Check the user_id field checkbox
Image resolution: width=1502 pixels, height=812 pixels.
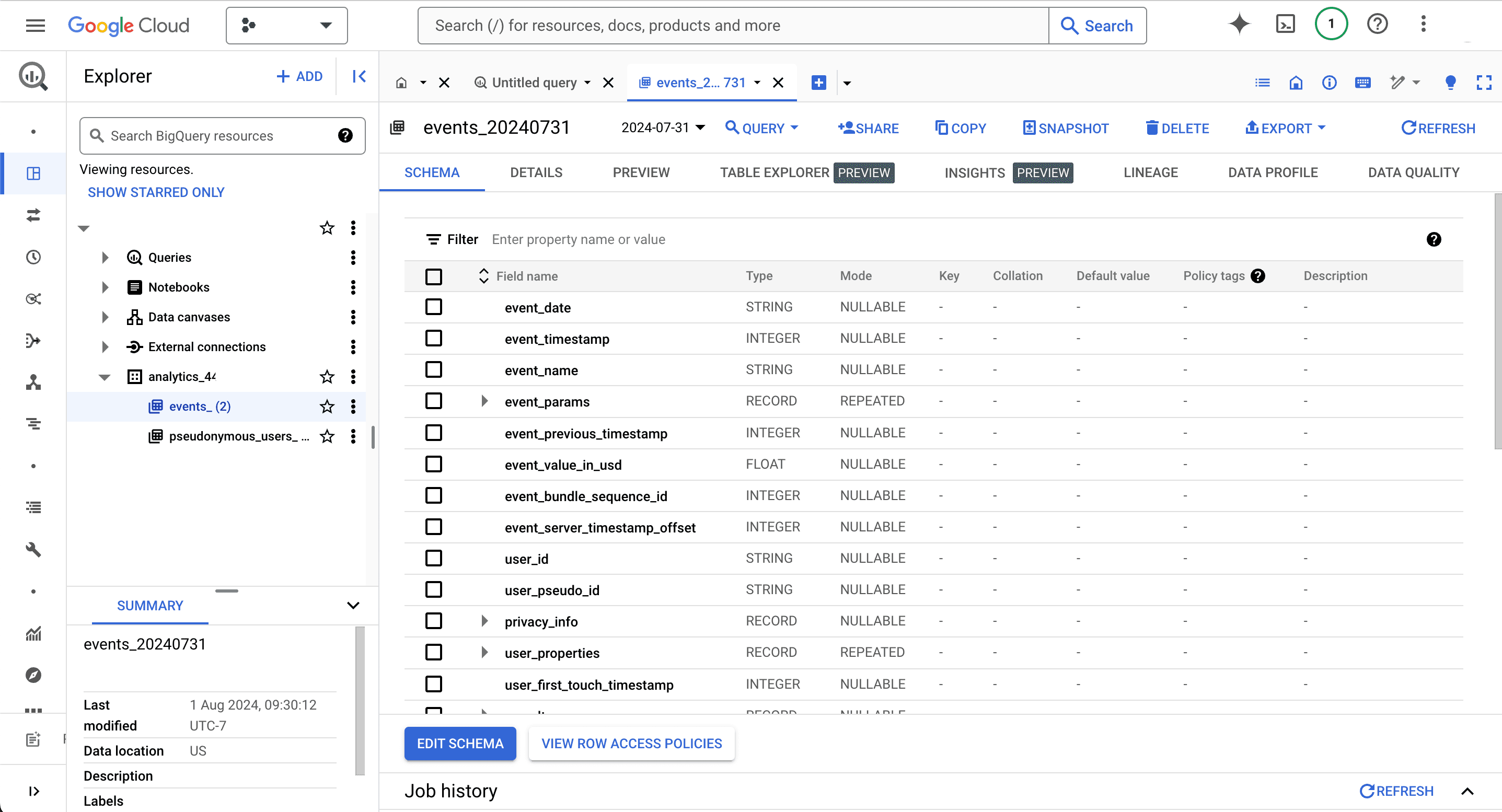434,559
